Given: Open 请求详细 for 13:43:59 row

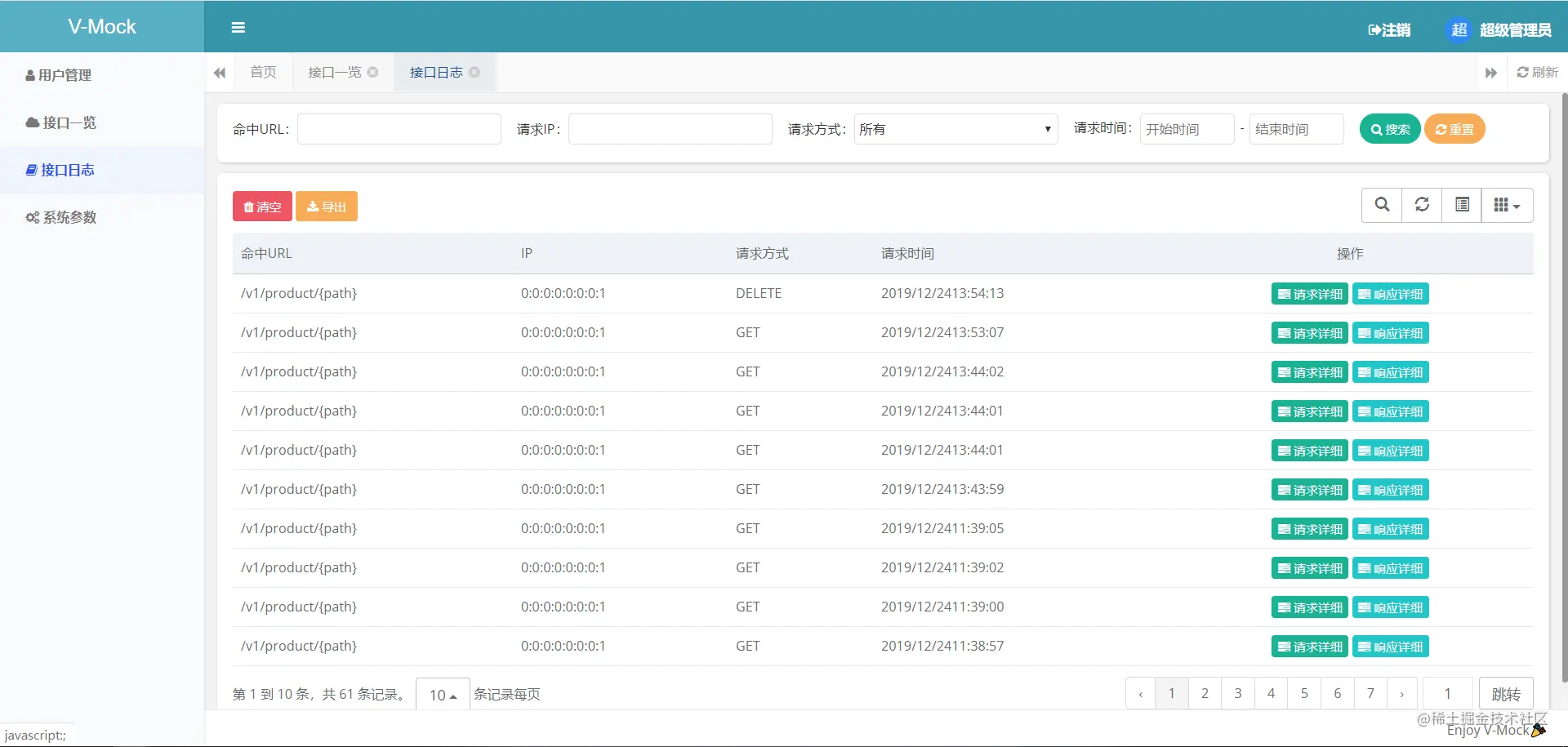Looking at the screenshot, I should tap(1310, 490).
